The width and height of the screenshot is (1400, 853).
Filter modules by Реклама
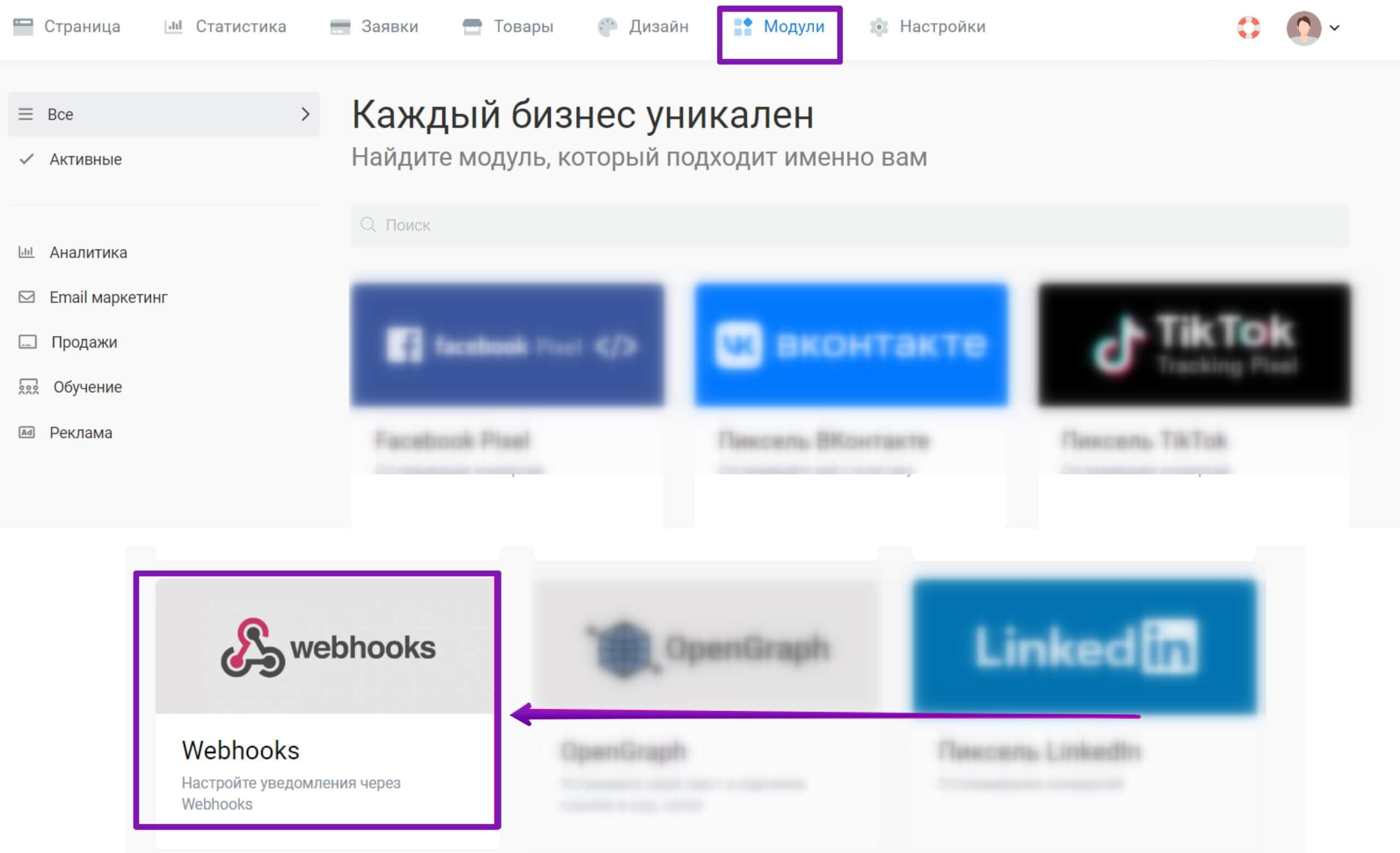81,432
